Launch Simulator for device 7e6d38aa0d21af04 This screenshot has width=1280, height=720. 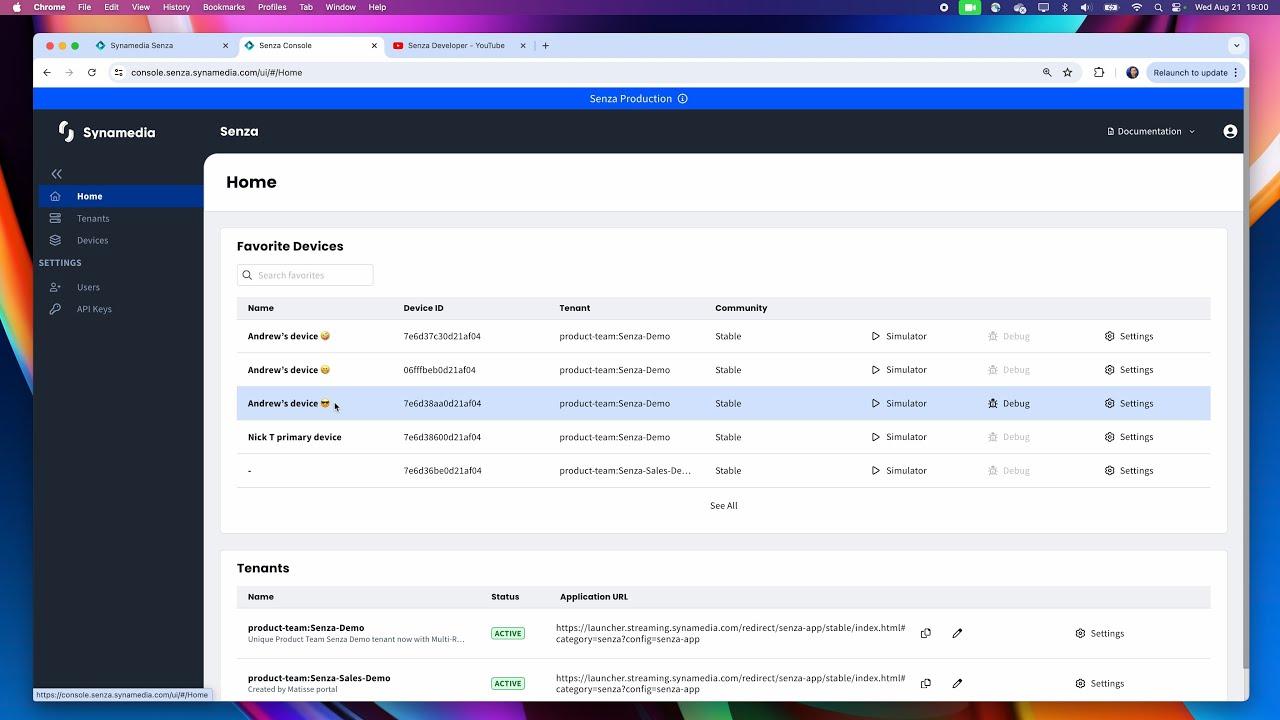[x=899, y=403]
